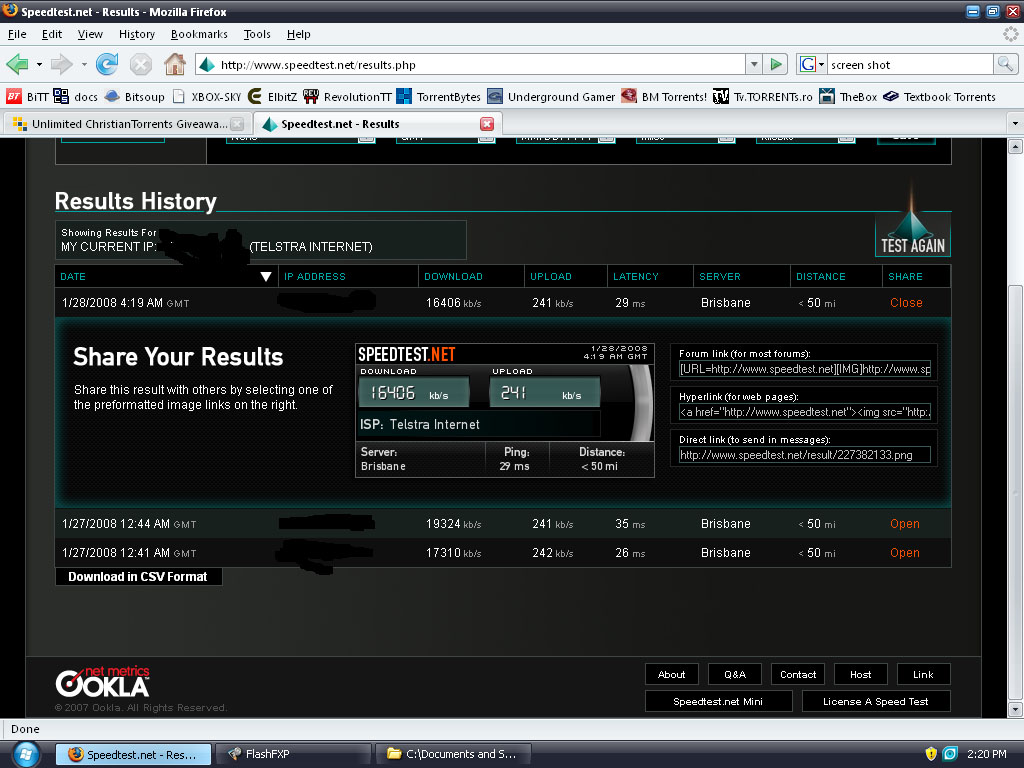
Task: Click the grey forward arrow button
Action: click(x=61, y=64)
